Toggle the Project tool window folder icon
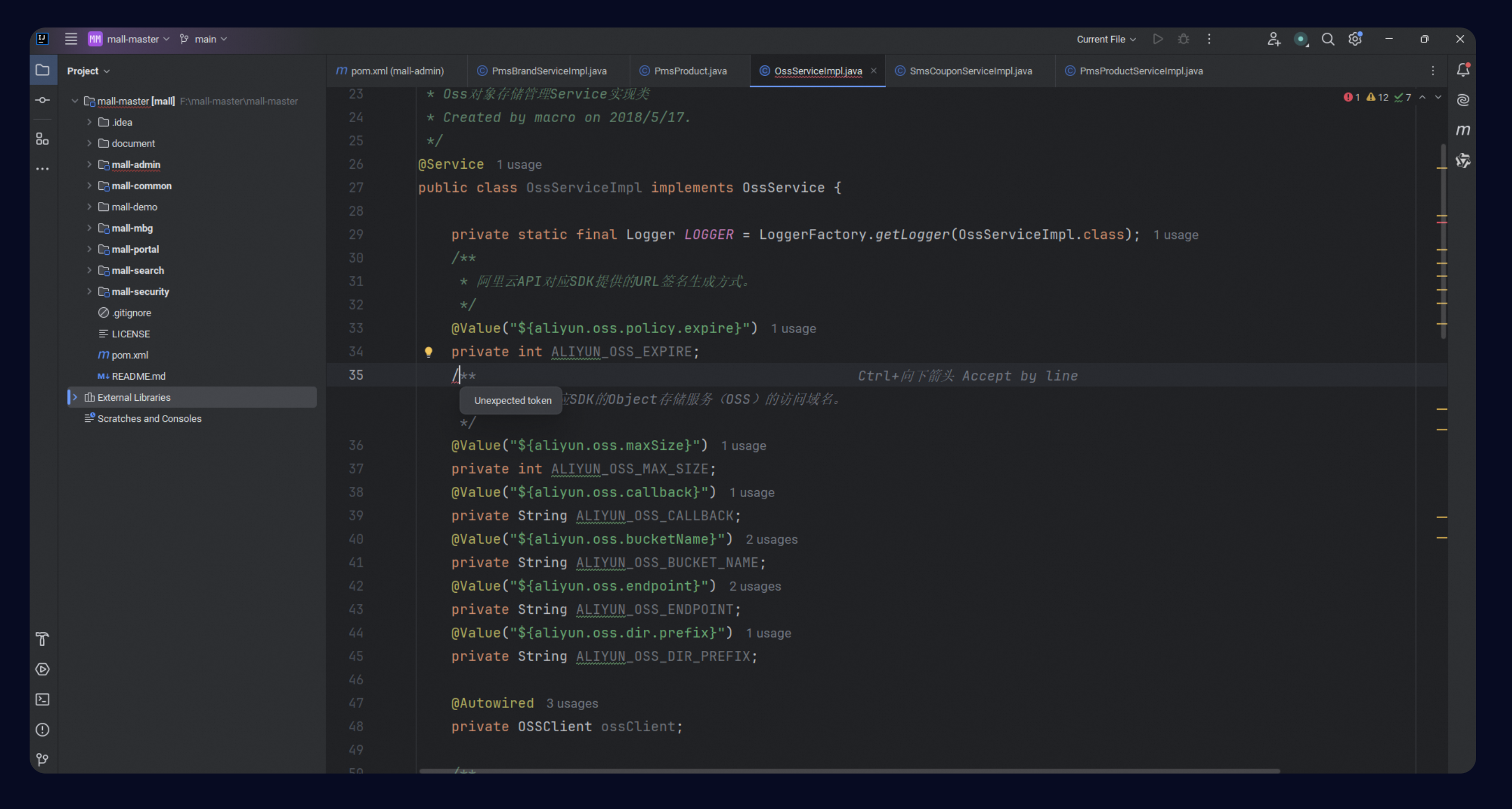Screen dimensions: 1512x809 pos(42,70)
